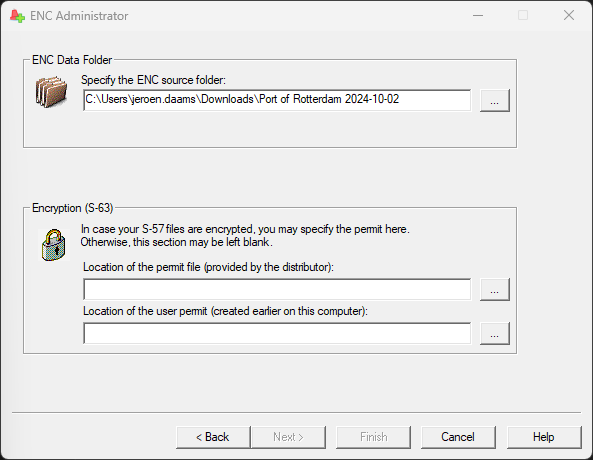Viewport: 593px width, 460px height.
Task: Click the ENC Administrator app icon in title bar
Action: (x=17, y=16)
